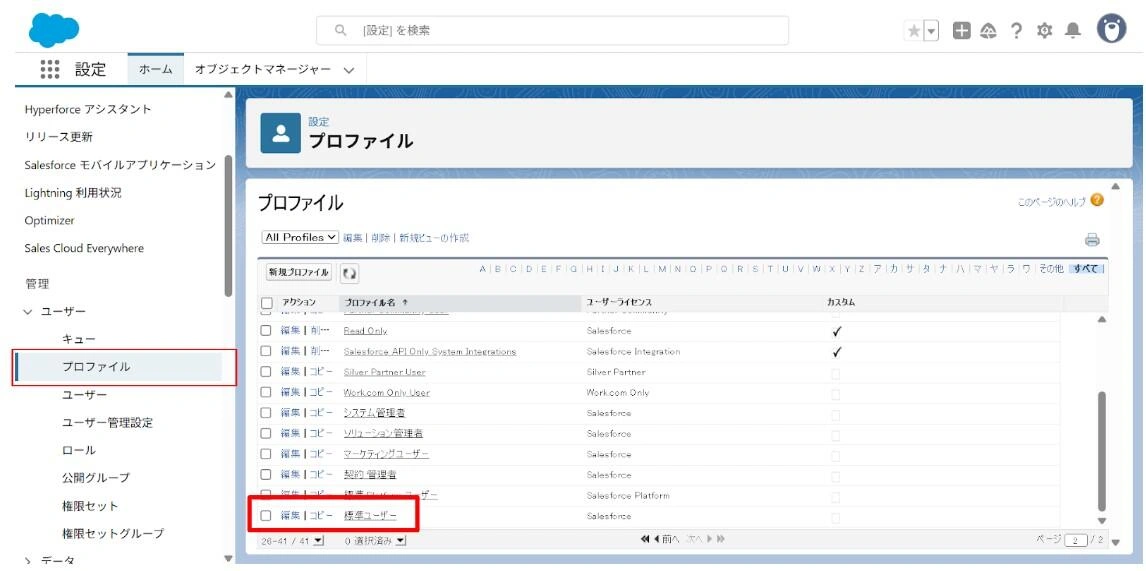Check Salesforce API Only System Integrations checkbox
The height and width of the screenshot is (571, 1146).
(267, 352)
